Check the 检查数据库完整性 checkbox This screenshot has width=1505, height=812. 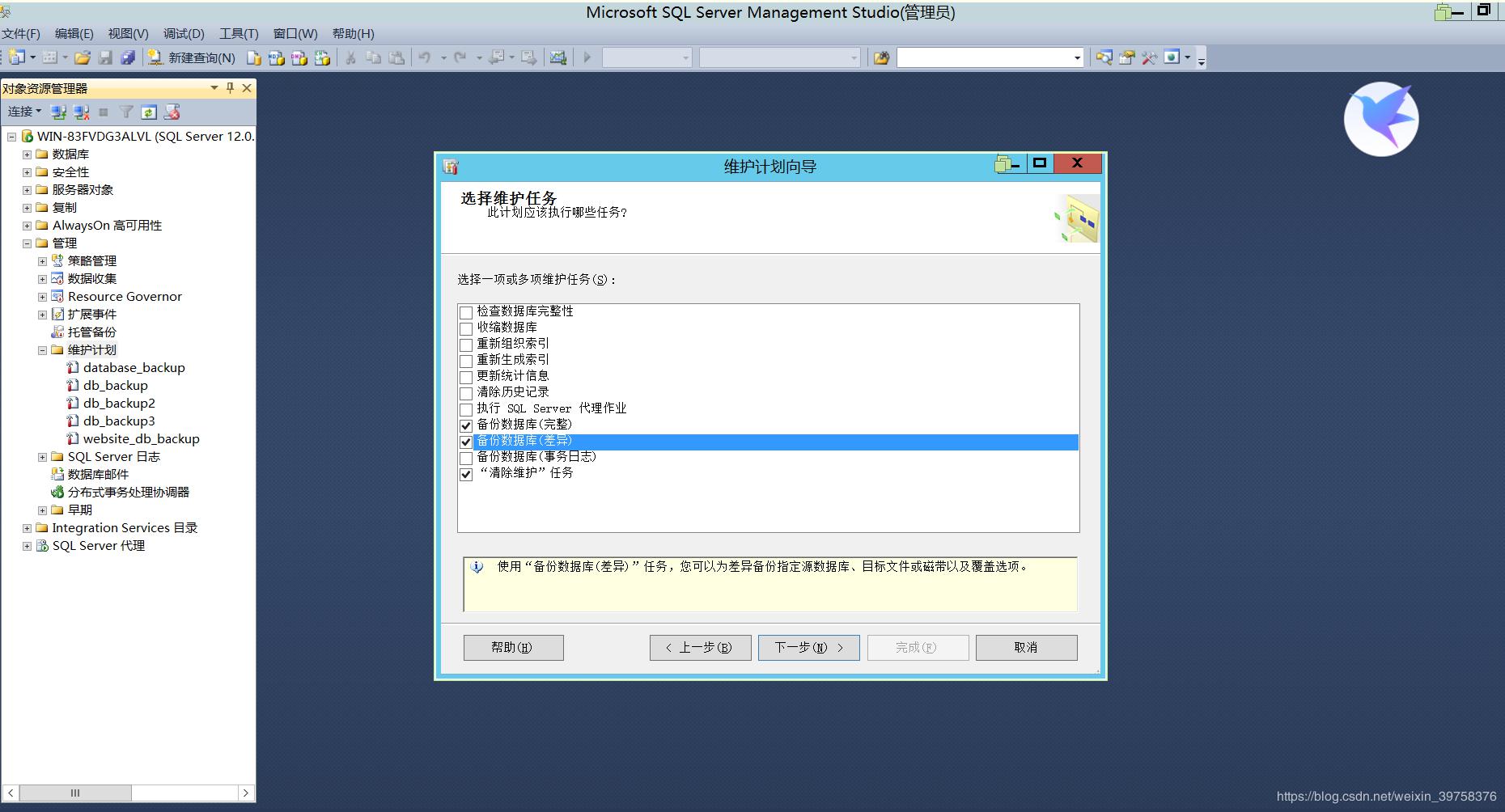coord(466,312)
